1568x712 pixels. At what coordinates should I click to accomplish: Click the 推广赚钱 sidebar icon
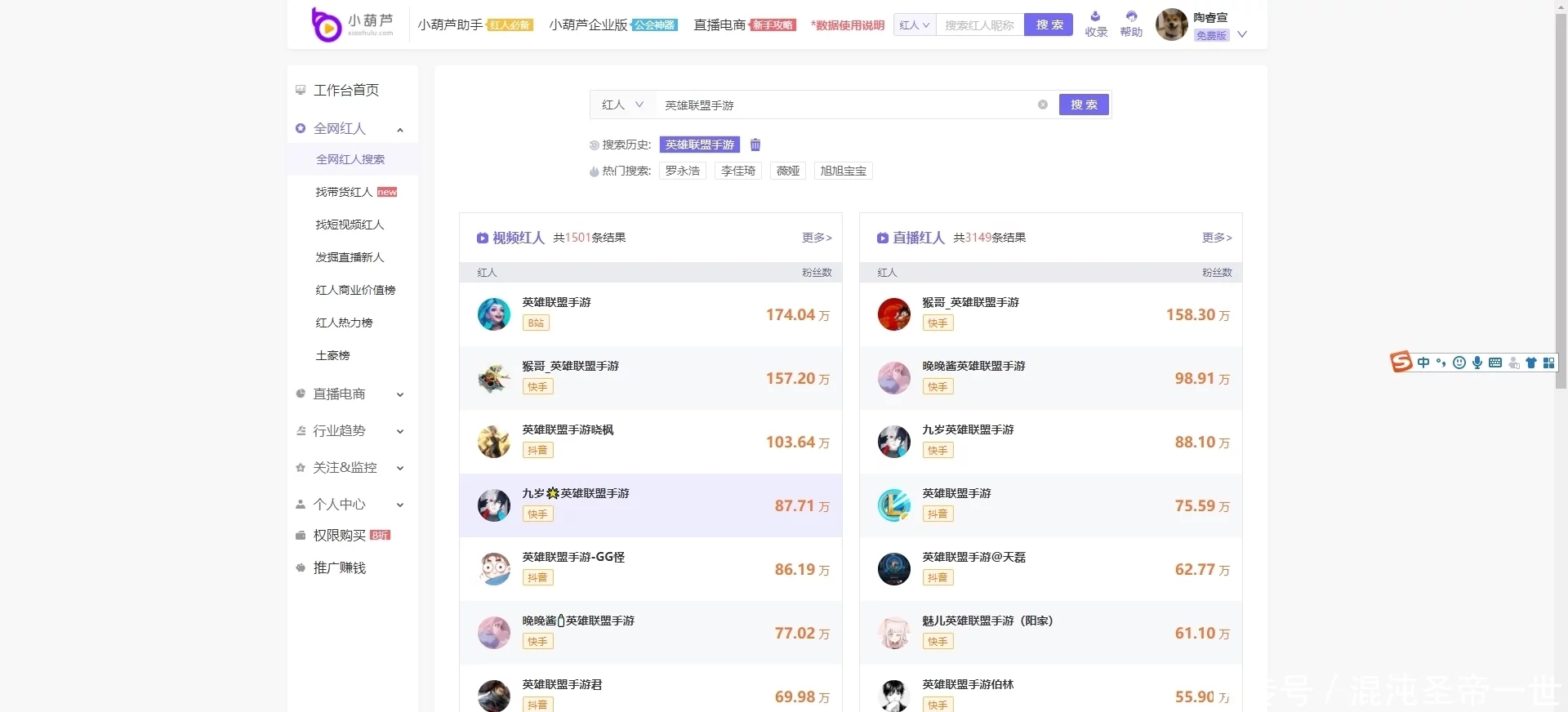pyautogui.click(x=301, y=567)
